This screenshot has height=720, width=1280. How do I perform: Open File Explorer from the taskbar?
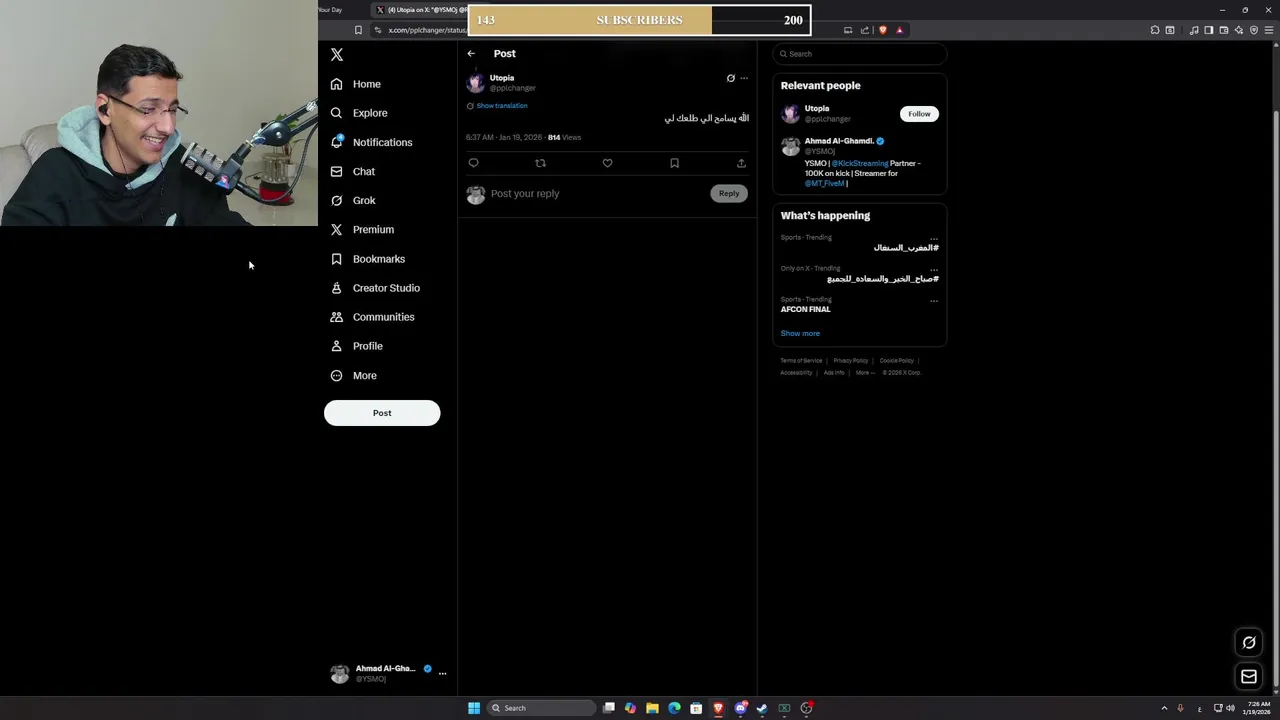pyautogui.click(x=652, y=708)
